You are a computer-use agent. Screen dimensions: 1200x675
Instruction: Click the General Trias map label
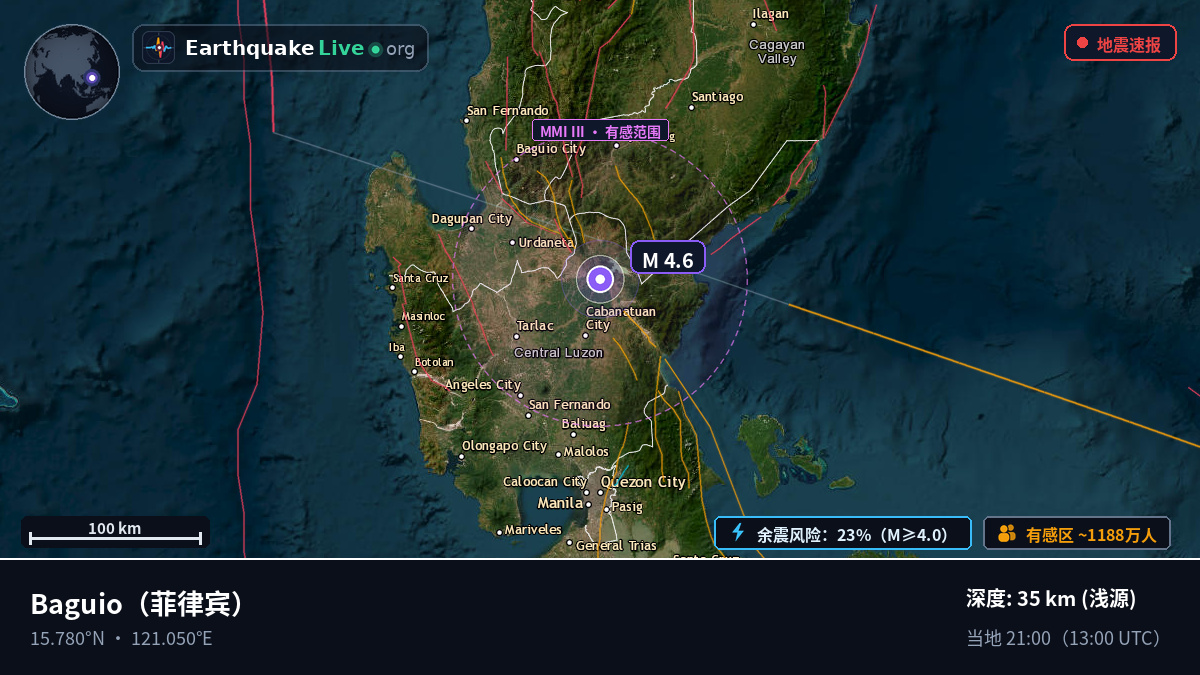tap(616, 546)
